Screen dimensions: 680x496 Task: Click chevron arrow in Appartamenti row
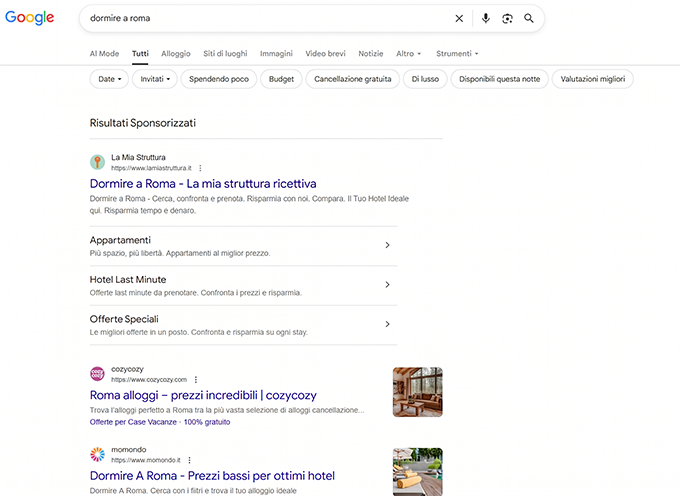tap(387, 245)
